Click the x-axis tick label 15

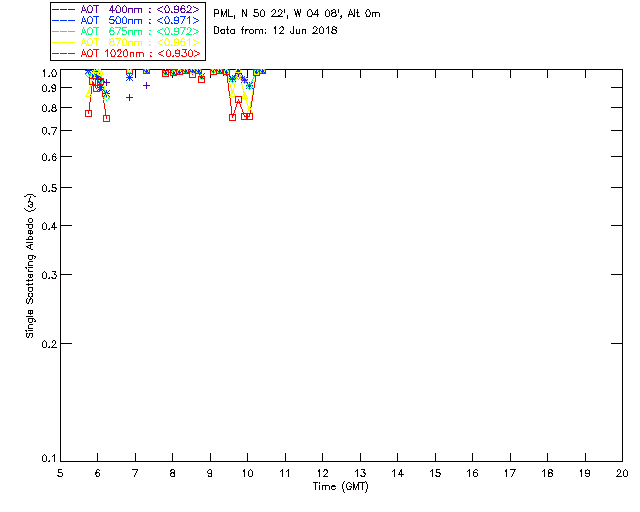pos(435,473)
